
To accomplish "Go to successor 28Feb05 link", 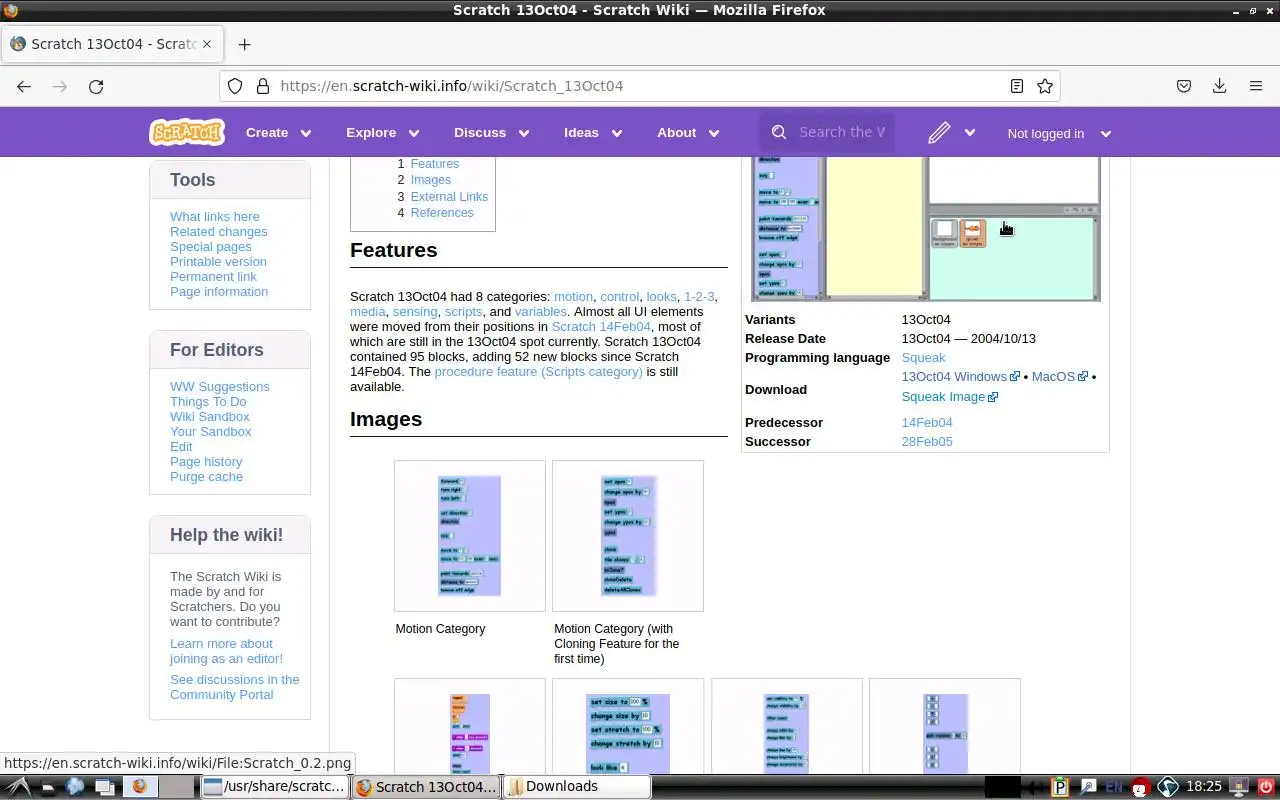I will coord(927,442).
